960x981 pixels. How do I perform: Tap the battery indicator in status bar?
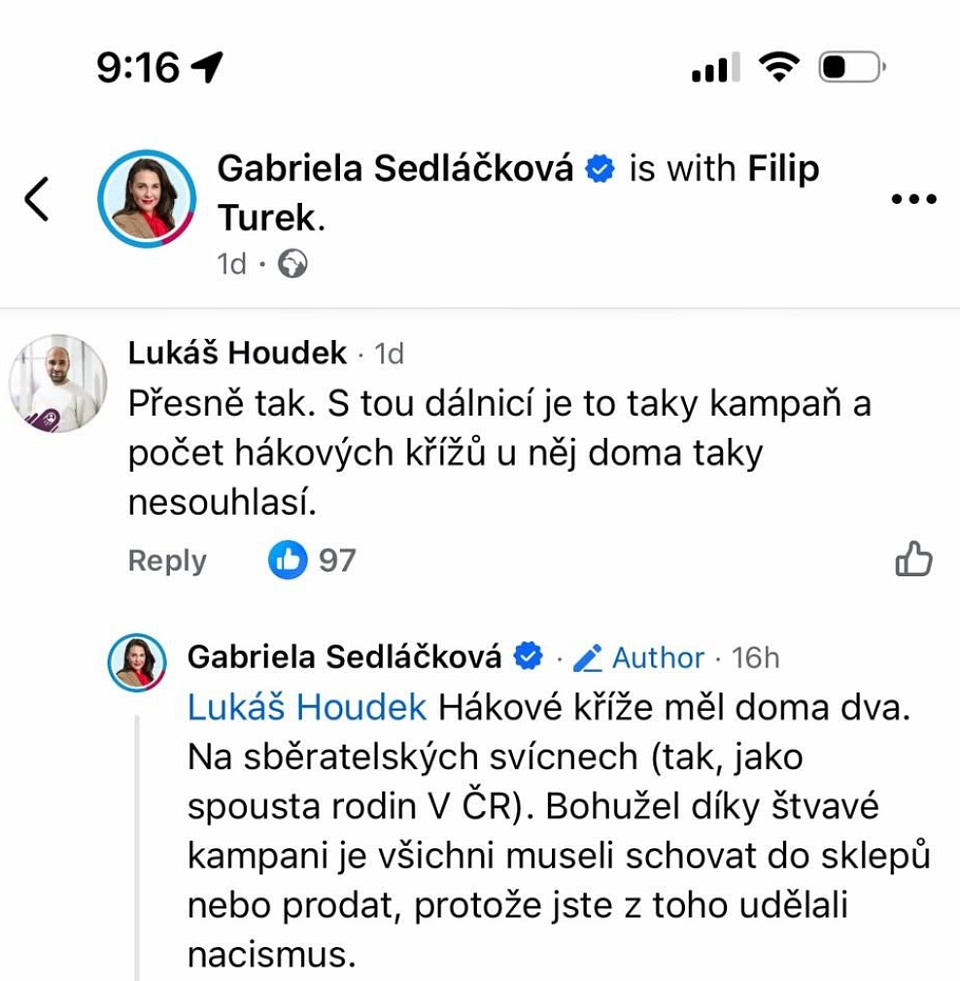850,68
